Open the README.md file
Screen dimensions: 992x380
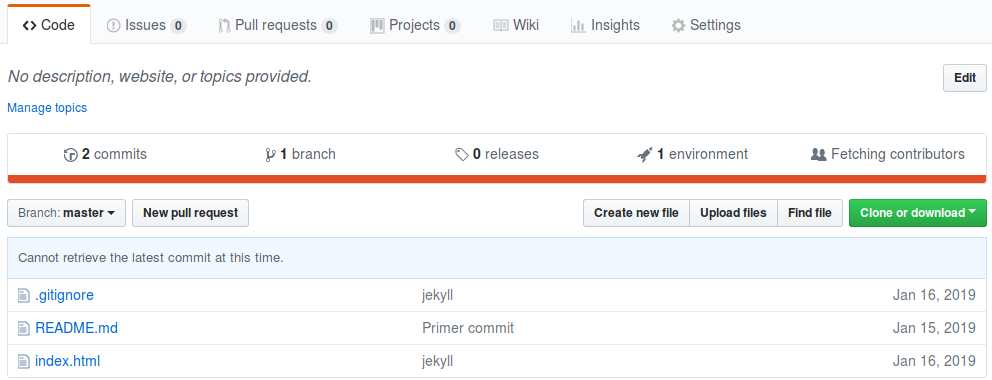click(77, 328)
